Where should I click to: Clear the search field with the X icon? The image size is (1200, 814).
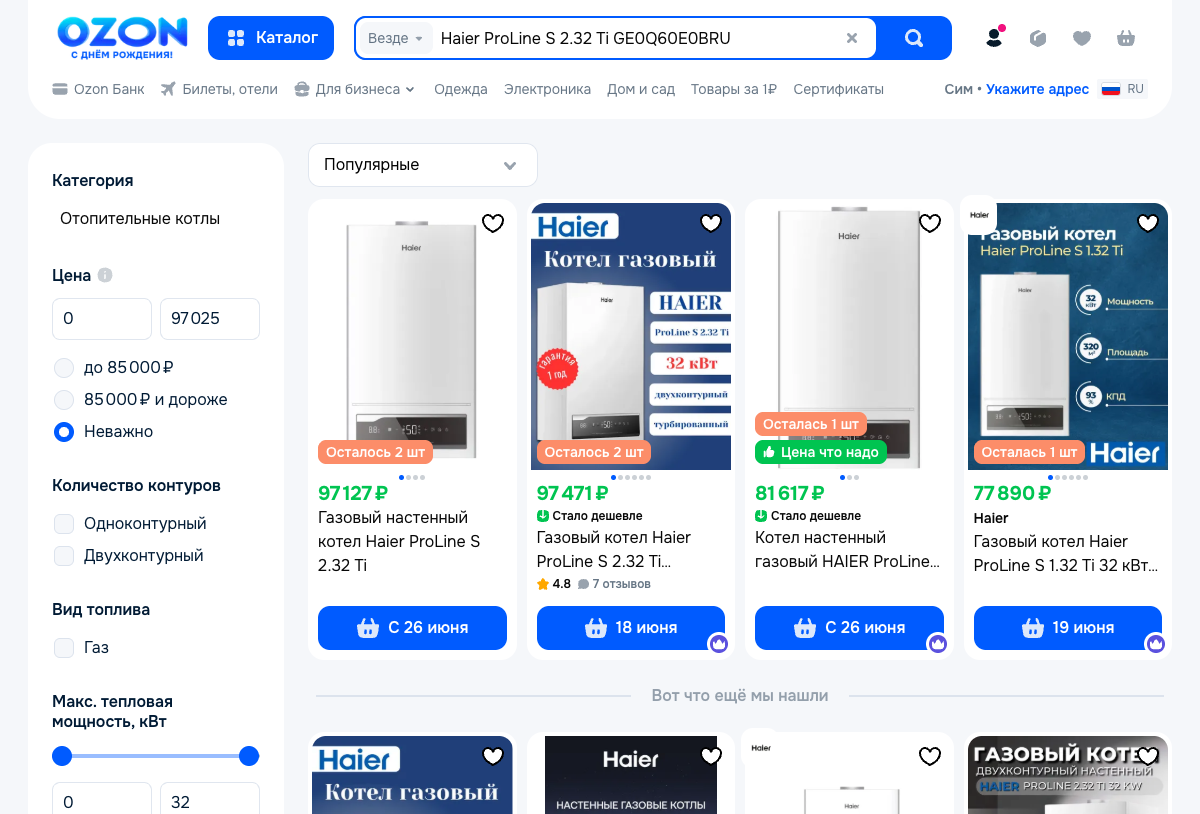coord(852,38)
